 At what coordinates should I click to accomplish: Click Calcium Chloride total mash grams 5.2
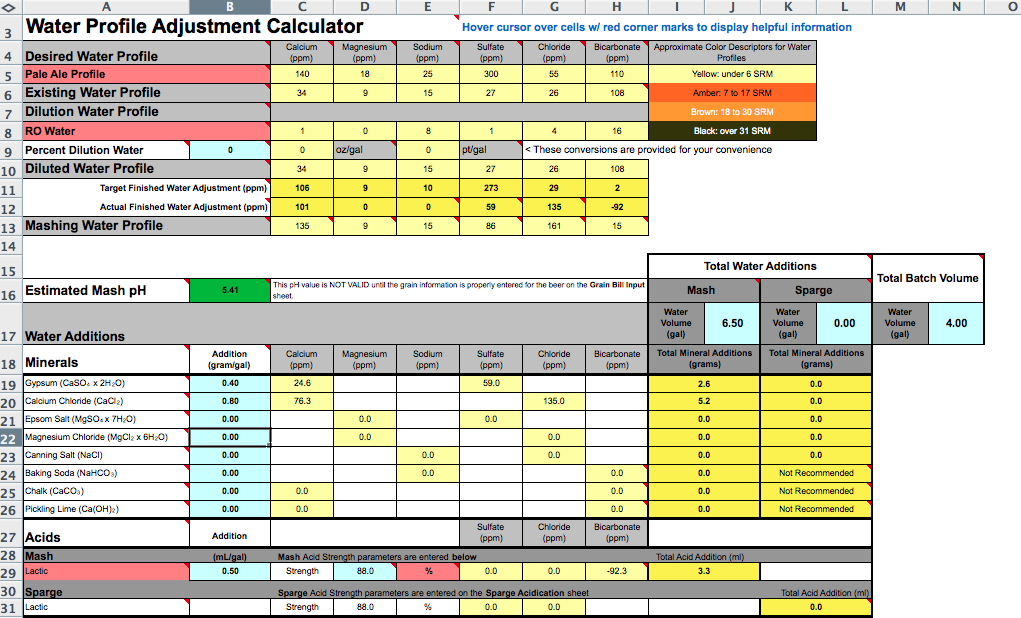pos(704,402)
